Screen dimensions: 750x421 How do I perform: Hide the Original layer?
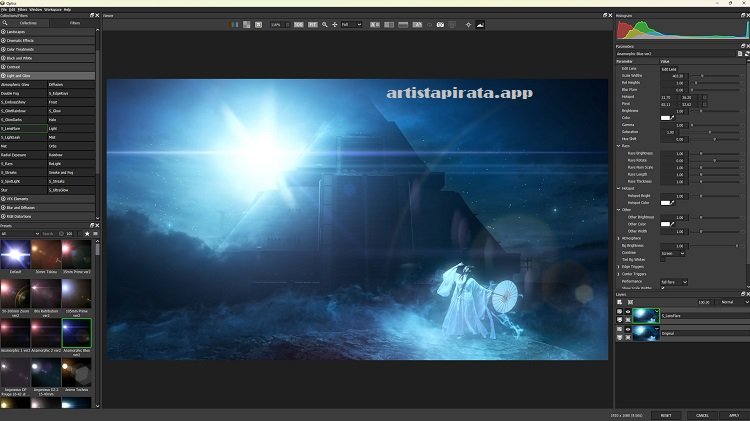[628, 329]
